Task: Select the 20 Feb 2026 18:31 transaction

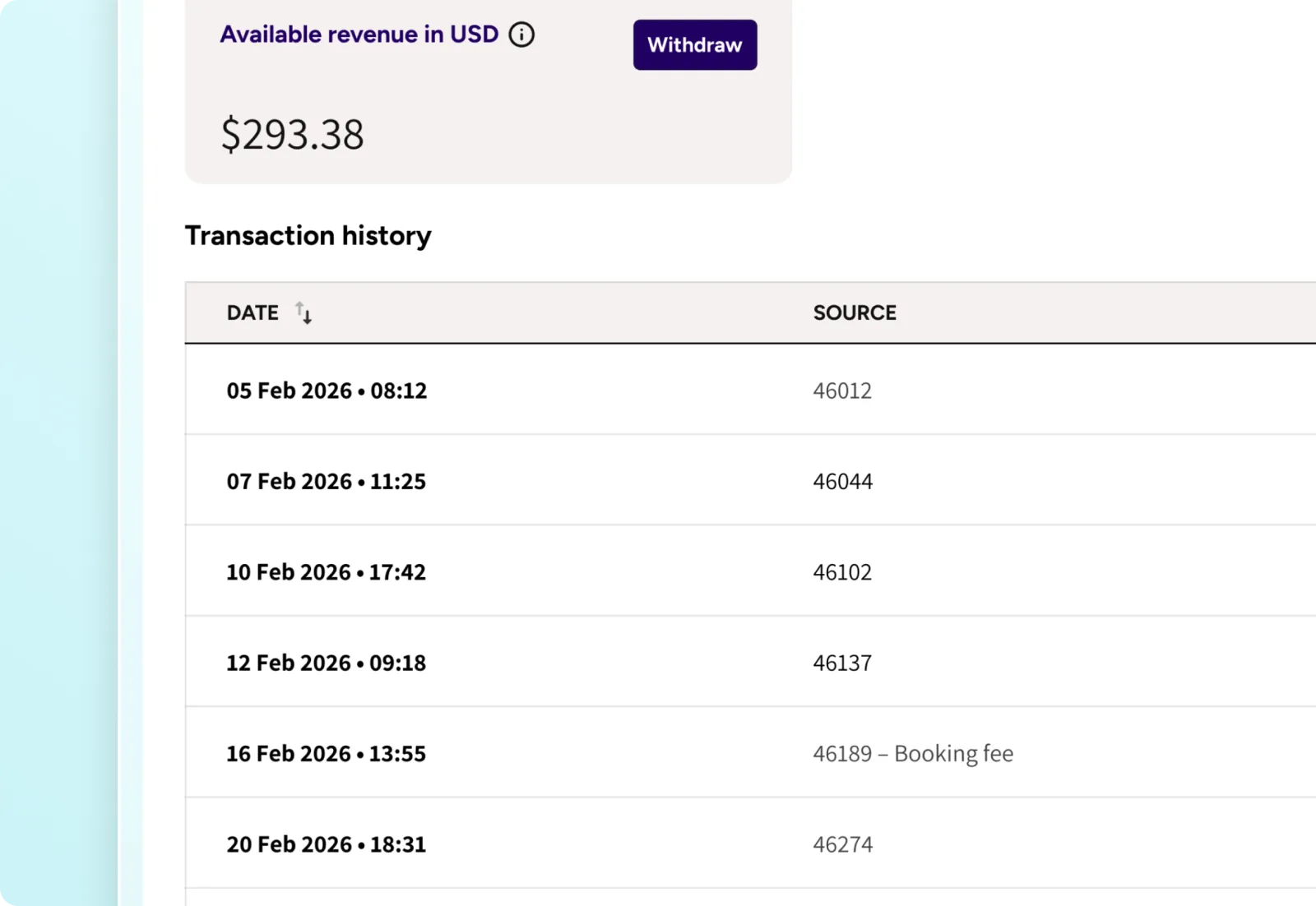Action: coord(326,844)
